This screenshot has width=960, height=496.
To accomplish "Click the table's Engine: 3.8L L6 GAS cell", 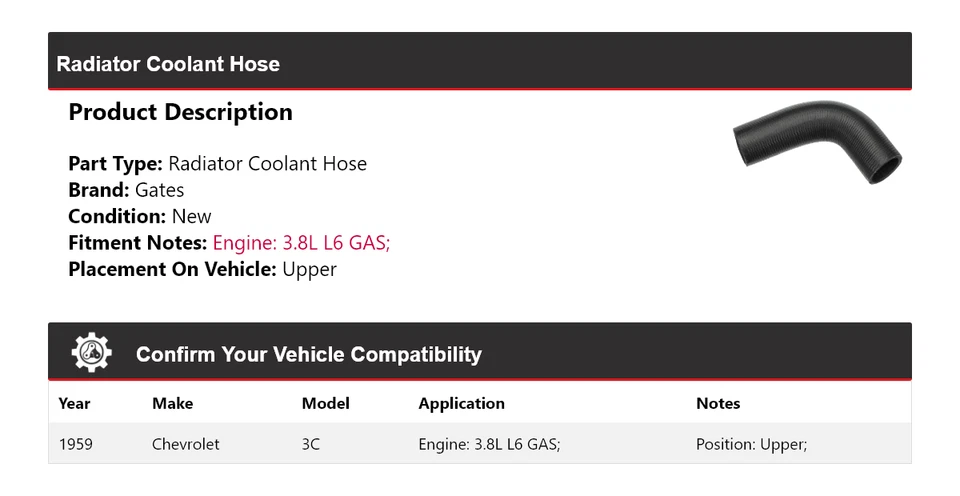I will [x=489, y=444].
